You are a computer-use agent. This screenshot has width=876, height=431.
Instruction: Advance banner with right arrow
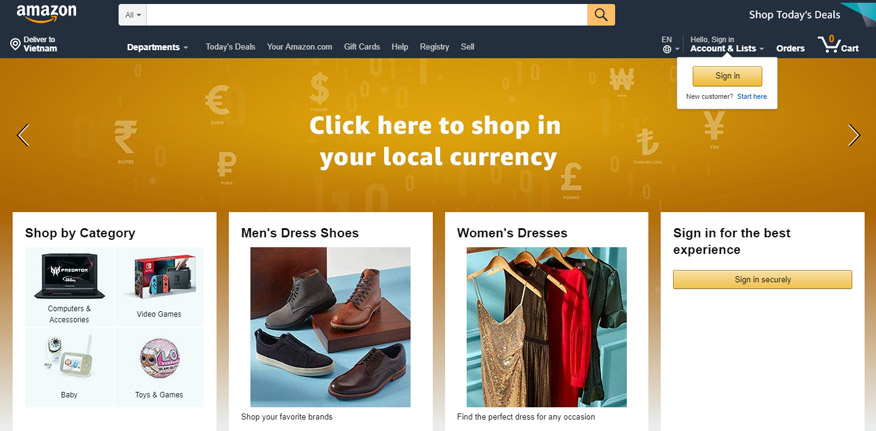click(x=854, y=135)
